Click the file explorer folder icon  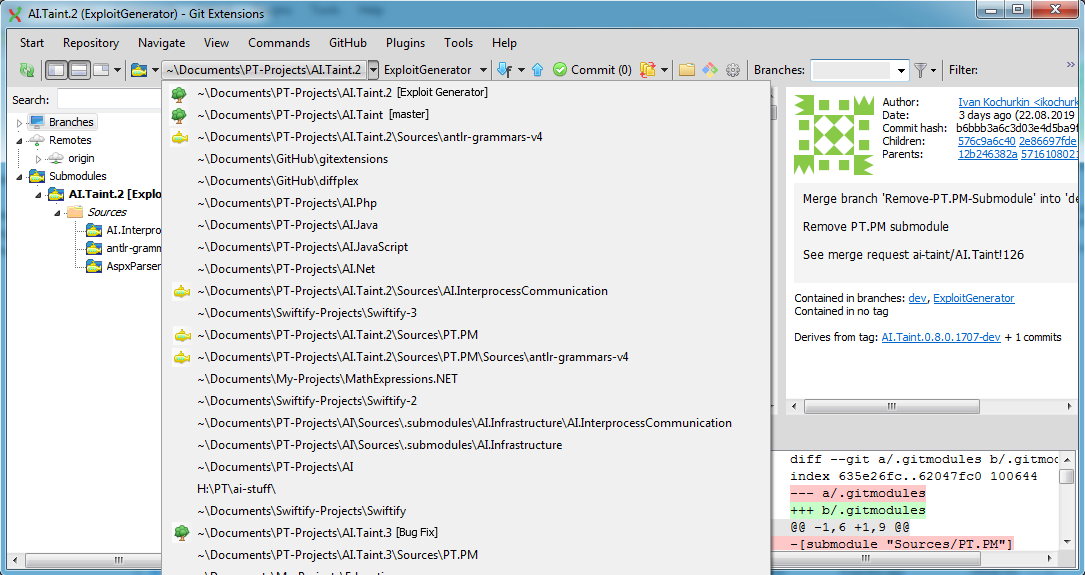686,70
